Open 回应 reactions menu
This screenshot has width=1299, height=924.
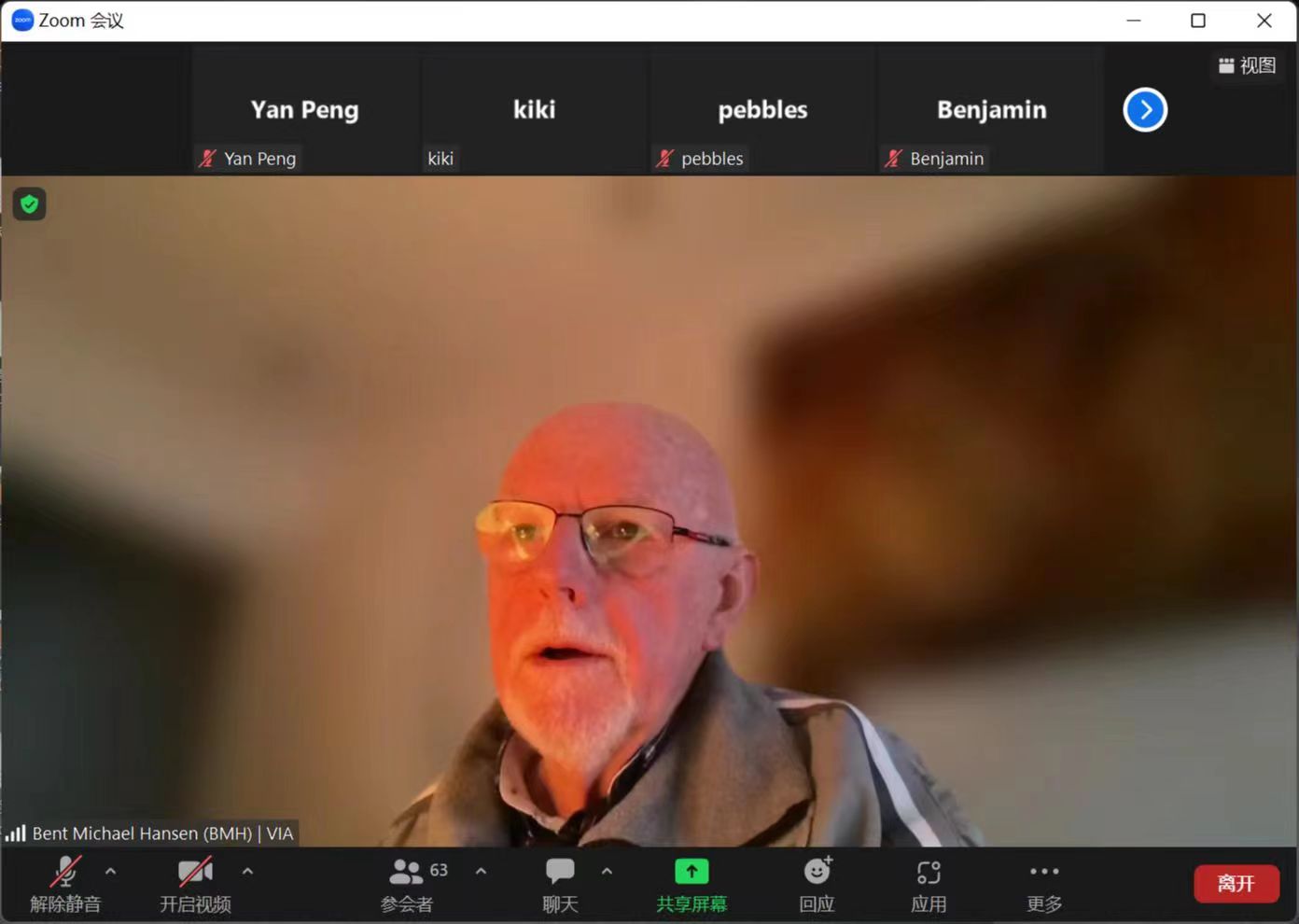point(817,884)
